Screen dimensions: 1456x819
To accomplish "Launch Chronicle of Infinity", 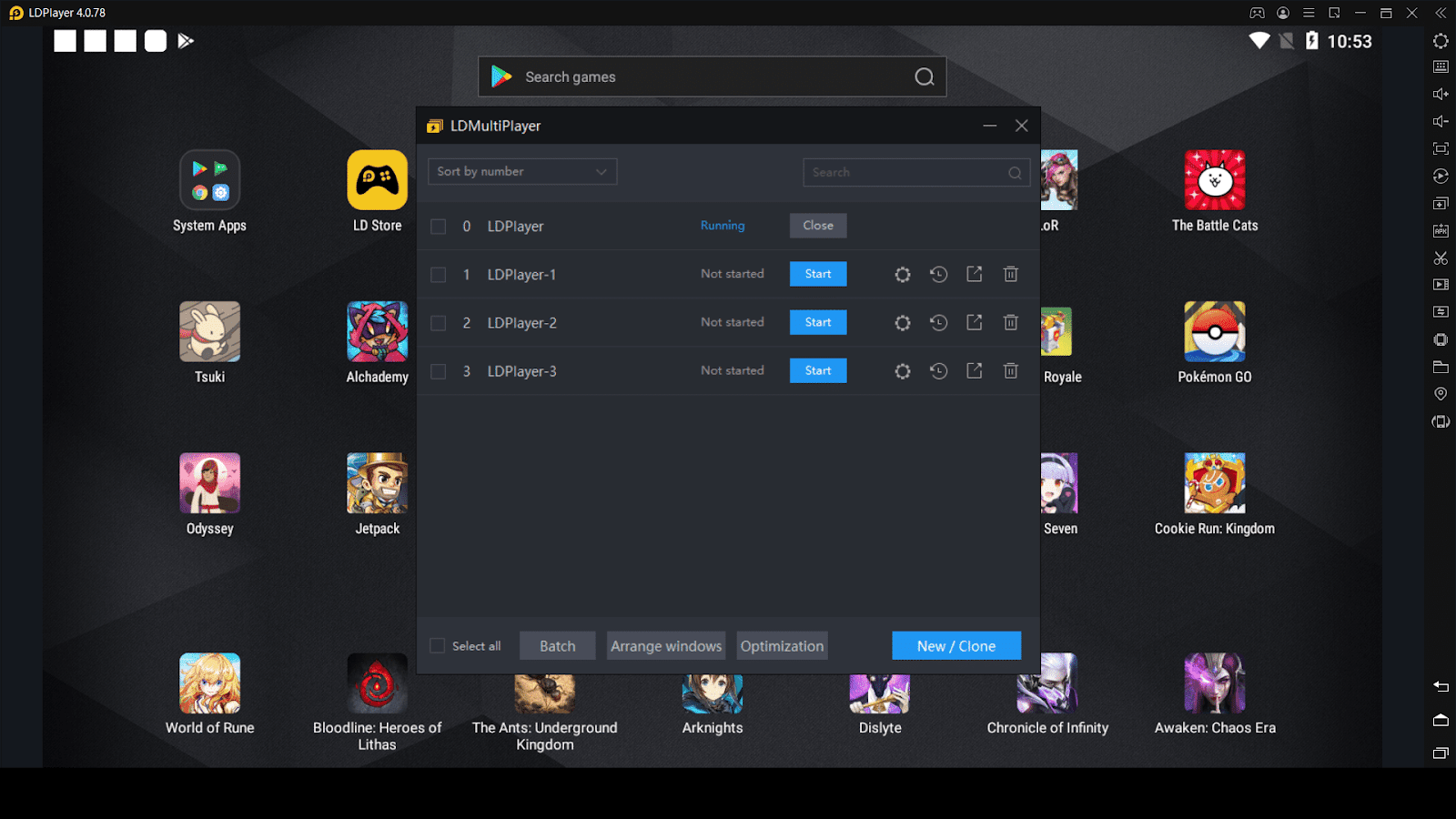I will coord(1047,693).
